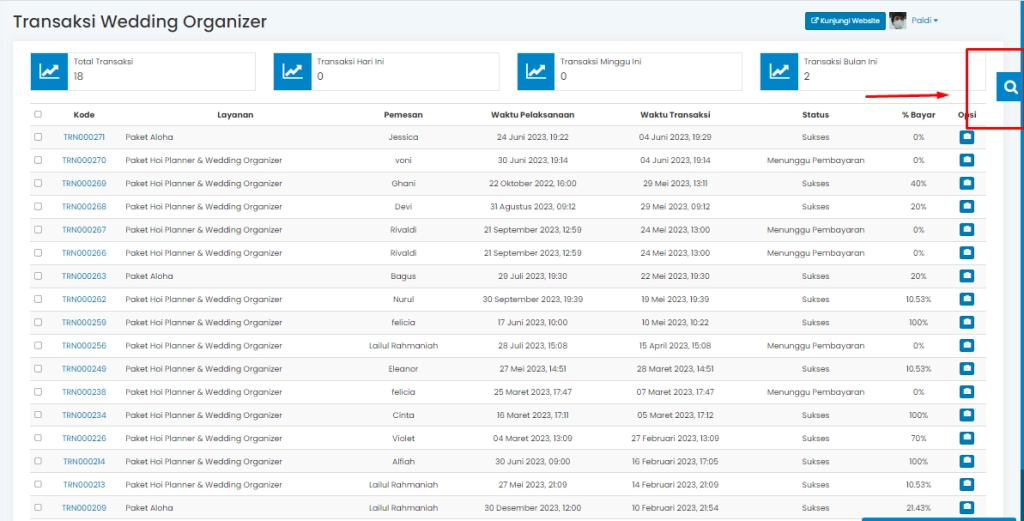
Task: Click the Status column header
Action: 815,114
